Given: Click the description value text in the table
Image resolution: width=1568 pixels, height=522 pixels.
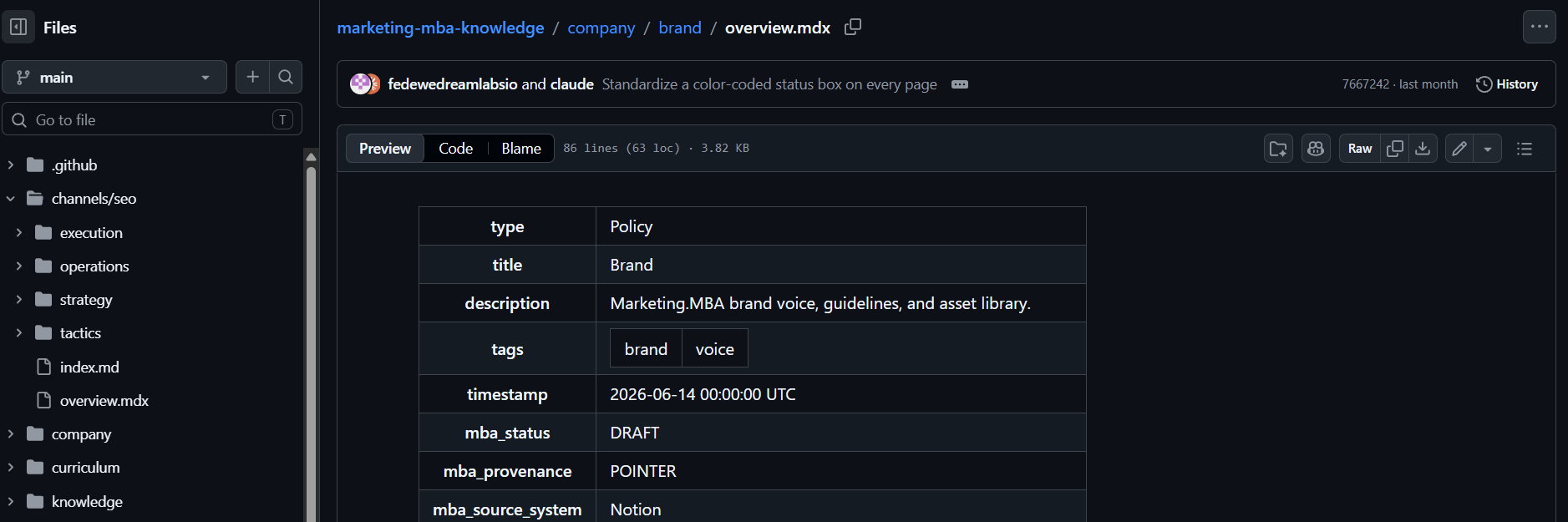Looking at the screenshot, I should click(820, 303).
